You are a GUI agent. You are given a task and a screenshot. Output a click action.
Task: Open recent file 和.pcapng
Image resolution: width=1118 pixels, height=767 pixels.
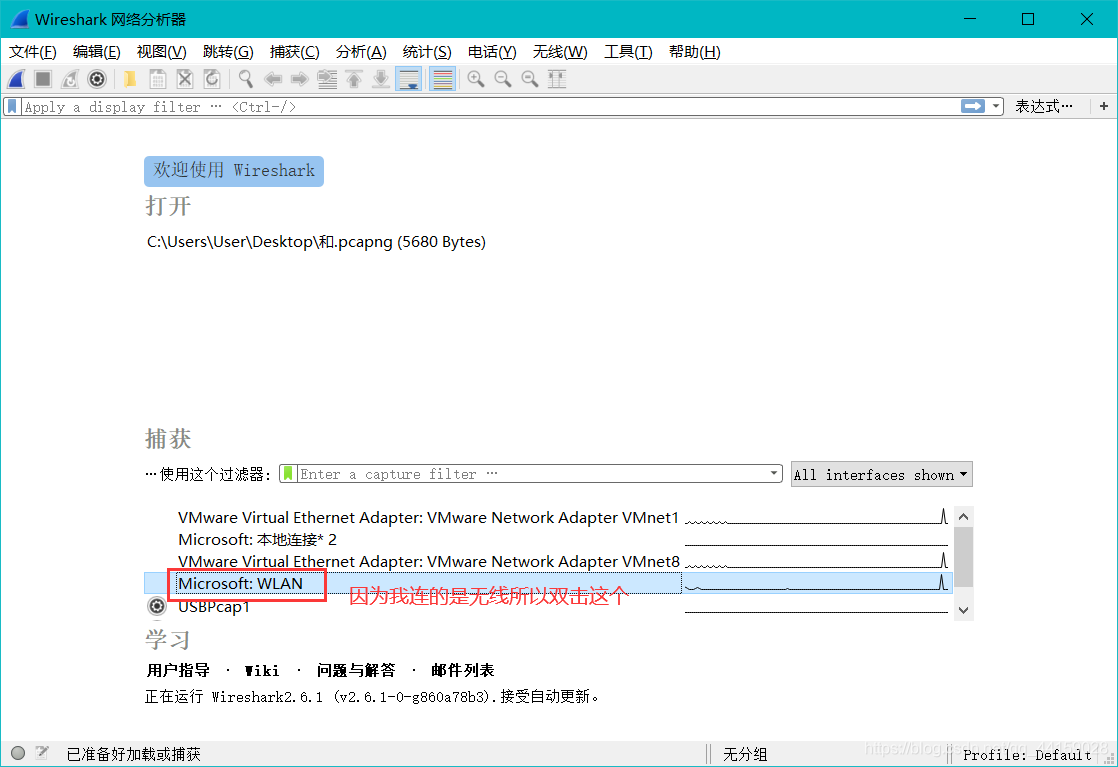pos(316,242)
